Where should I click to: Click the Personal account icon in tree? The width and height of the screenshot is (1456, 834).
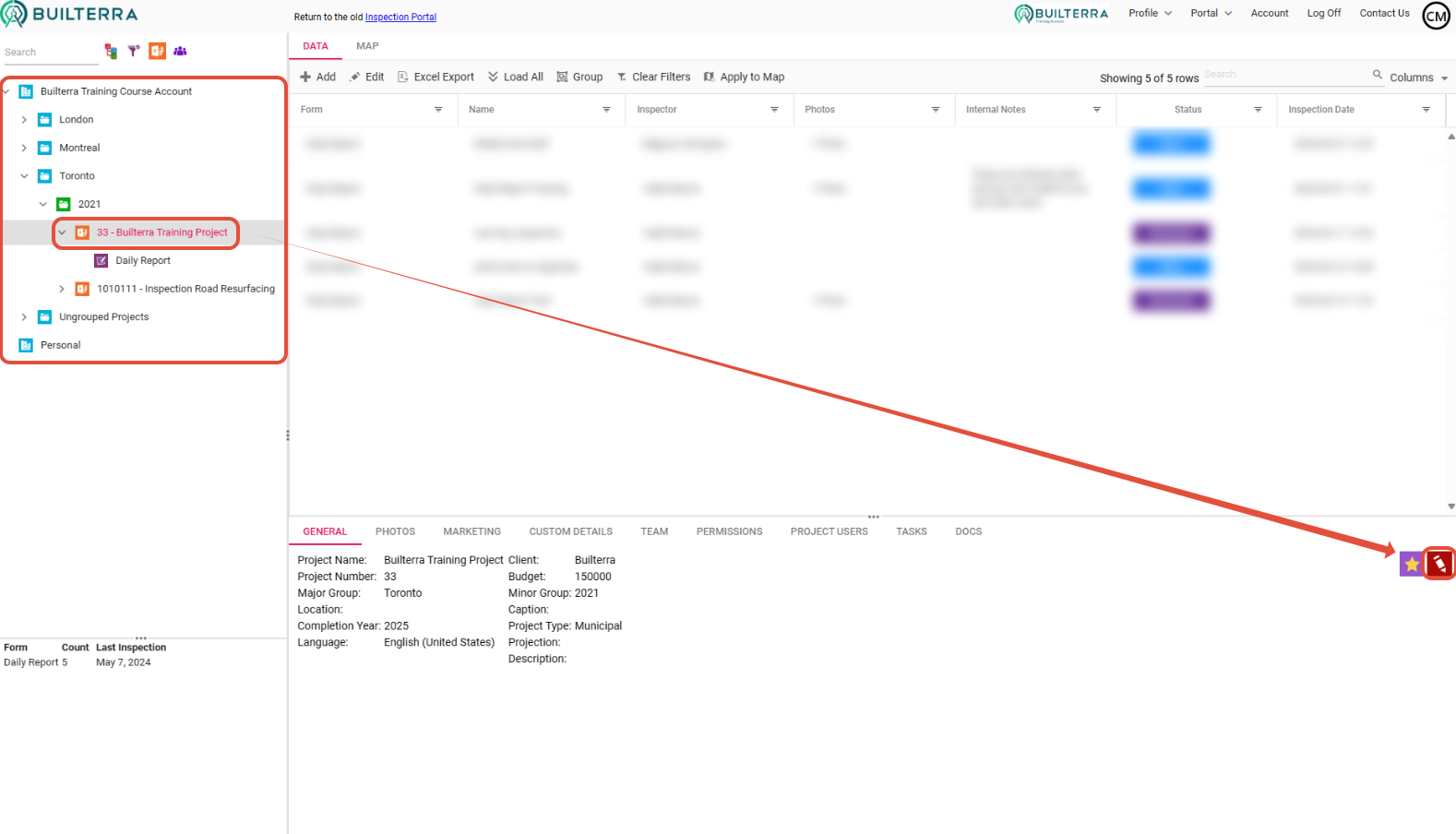point(26,345)
